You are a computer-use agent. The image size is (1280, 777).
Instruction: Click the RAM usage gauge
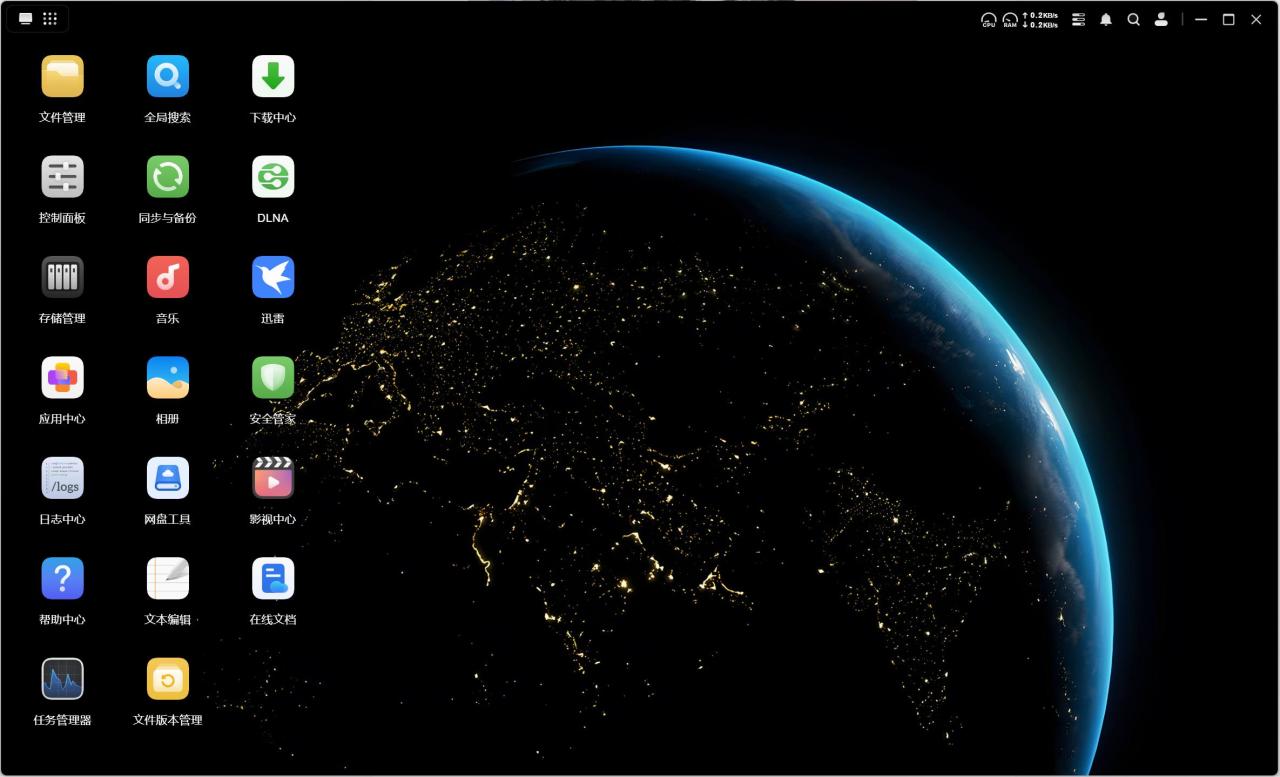click(x=1010, y=20)
